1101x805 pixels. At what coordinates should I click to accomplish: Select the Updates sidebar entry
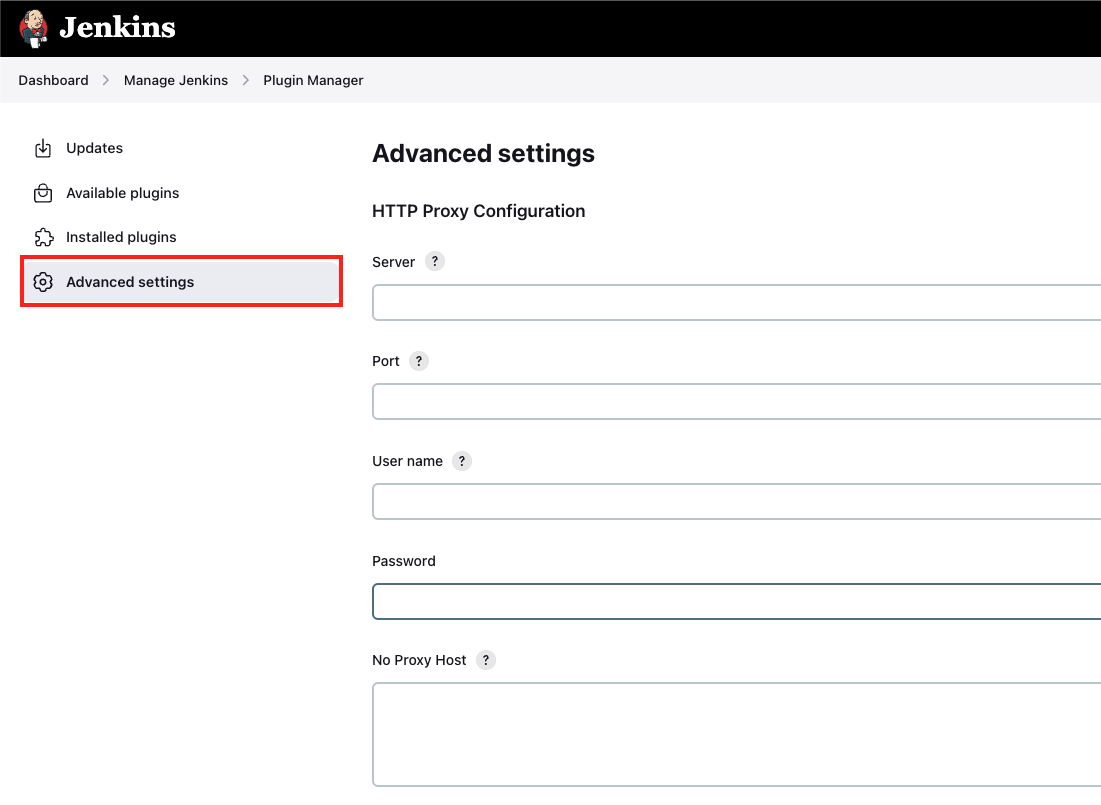[94, 148]
